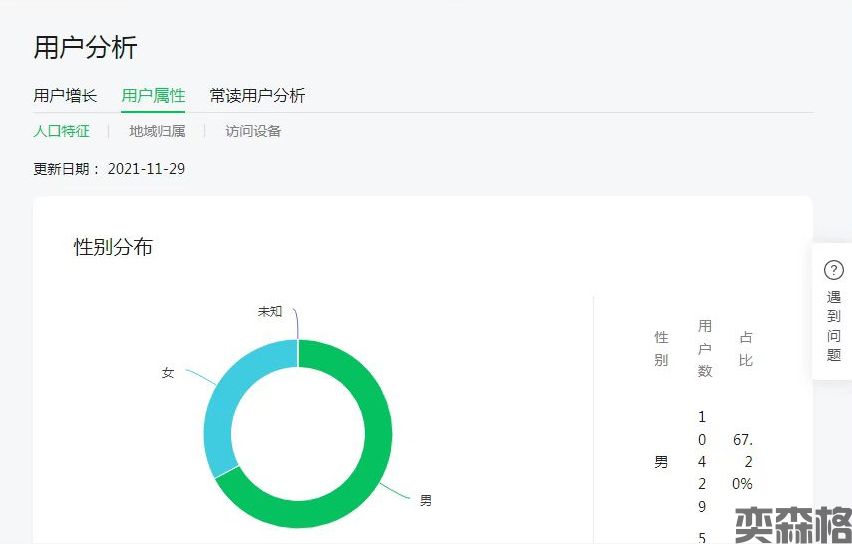
Task: Click the 占比 column header
Action: 745,348
